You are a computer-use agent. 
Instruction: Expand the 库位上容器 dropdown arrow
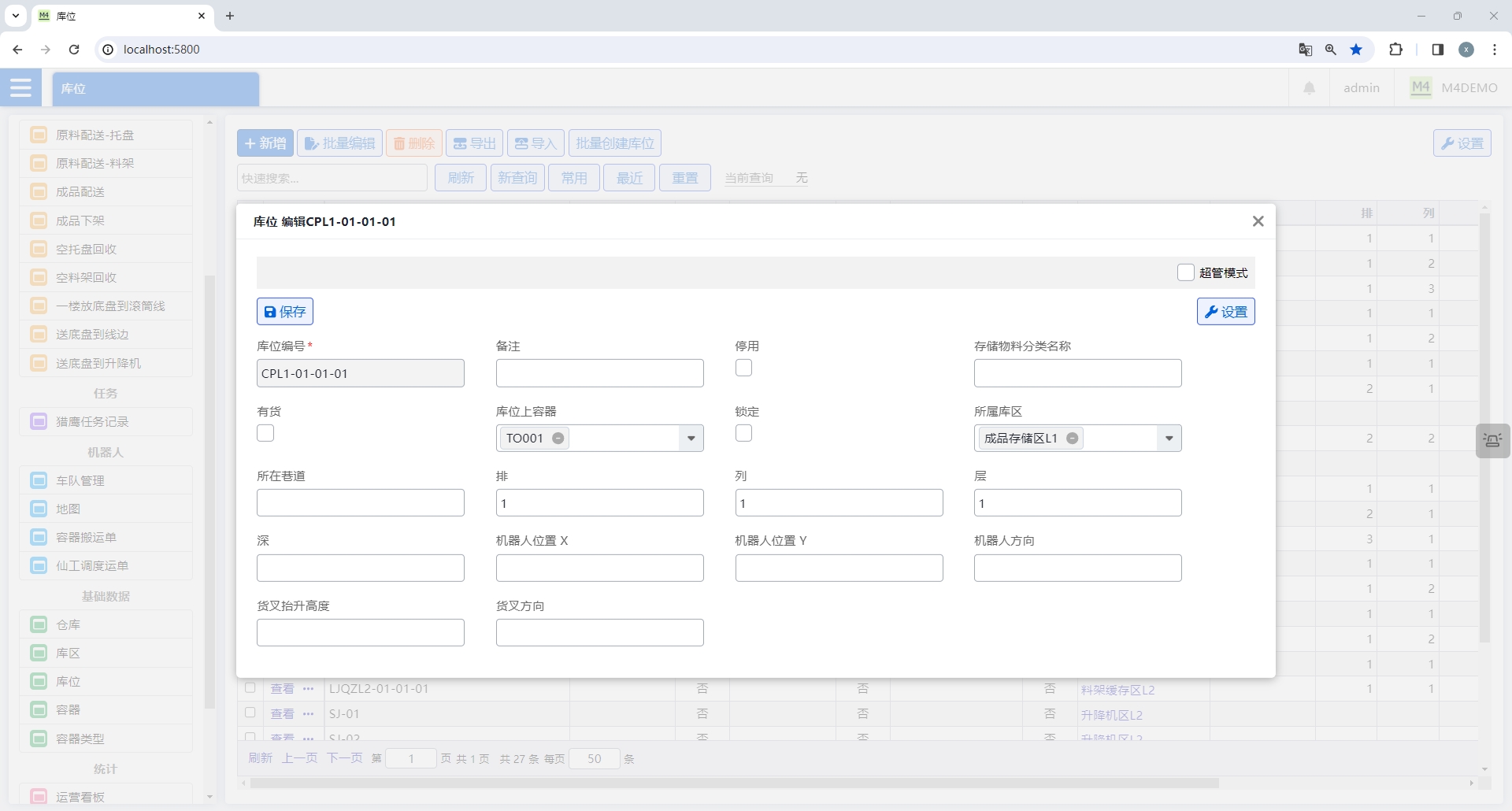point(691,439)
